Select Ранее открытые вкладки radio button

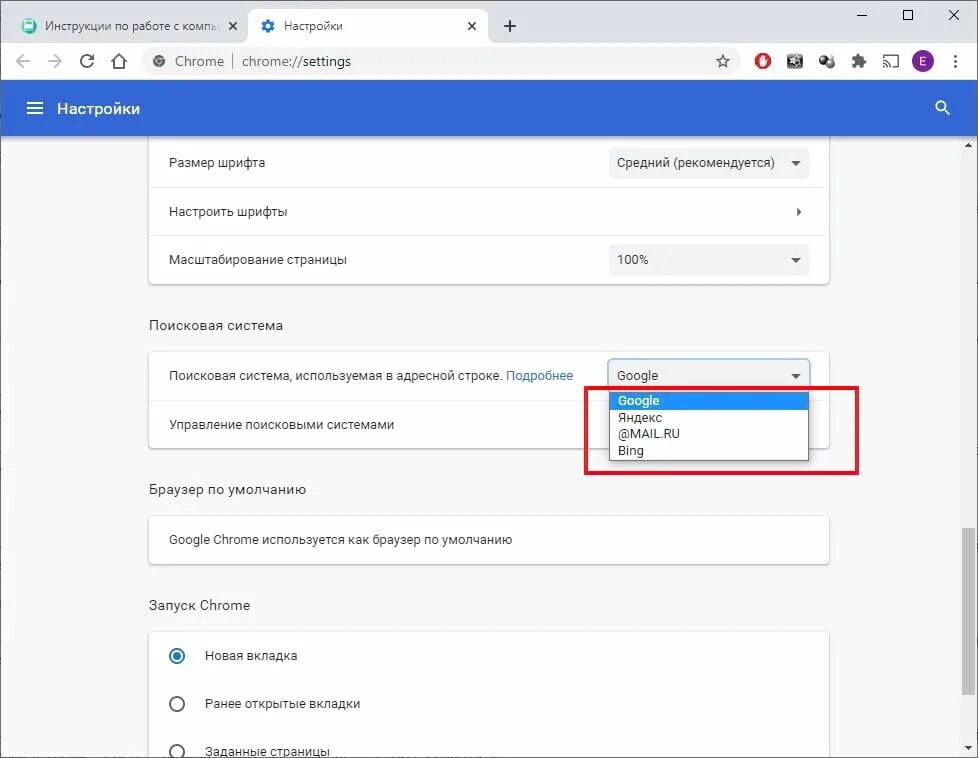(x=177, y=704)
